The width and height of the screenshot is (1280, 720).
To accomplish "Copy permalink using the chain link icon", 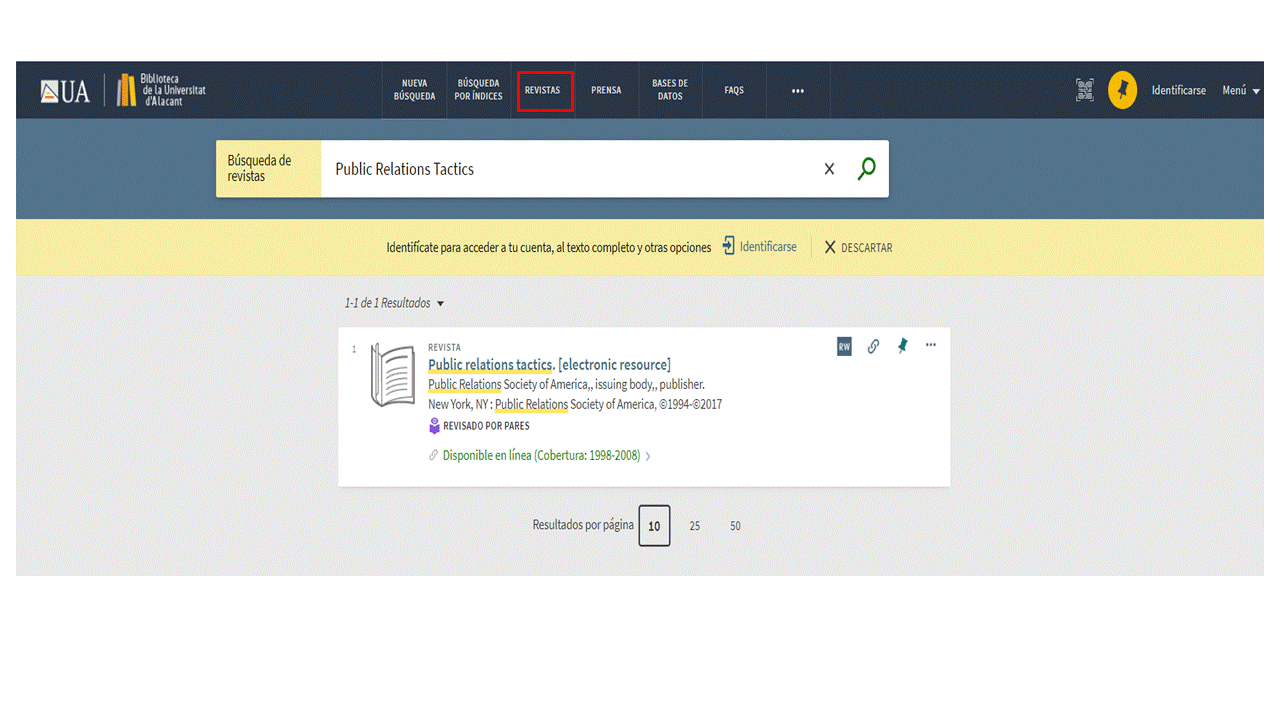I will point(873,346).
